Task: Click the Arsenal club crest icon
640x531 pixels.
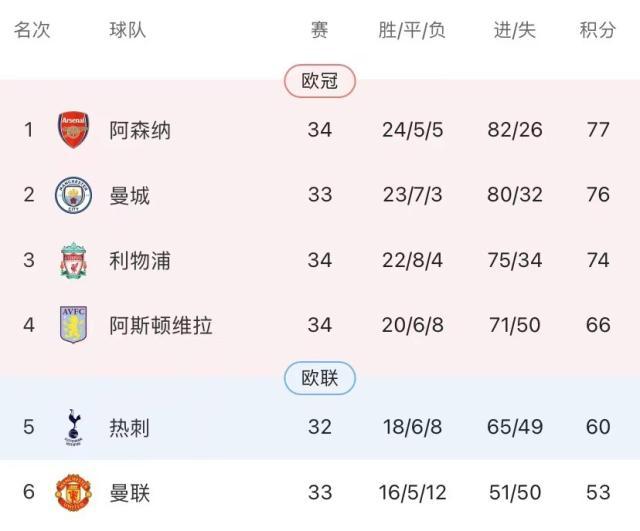Action: (73, 130)
